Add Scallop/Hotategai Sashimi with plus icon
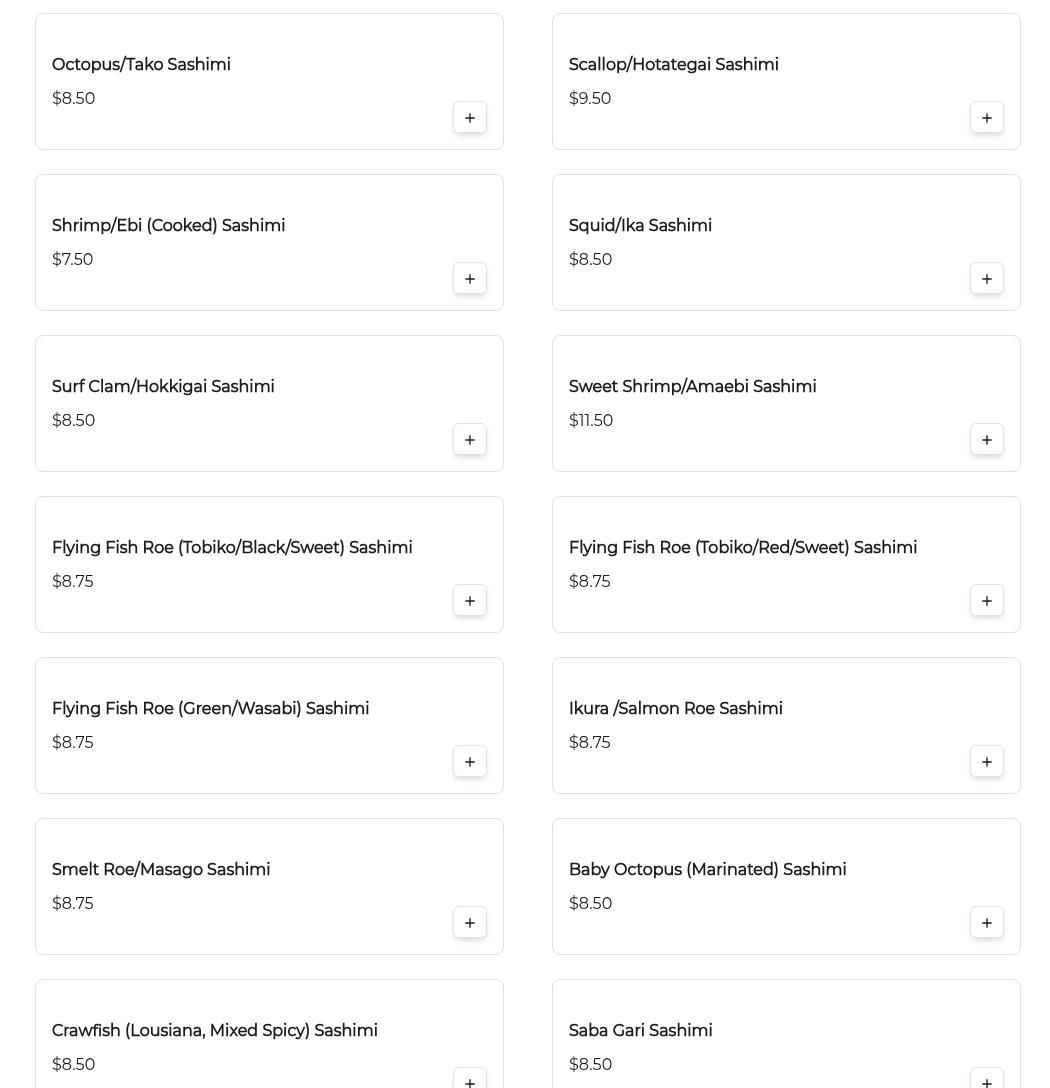Viewport: 1050px width, 1088px height. pos(987,118)
